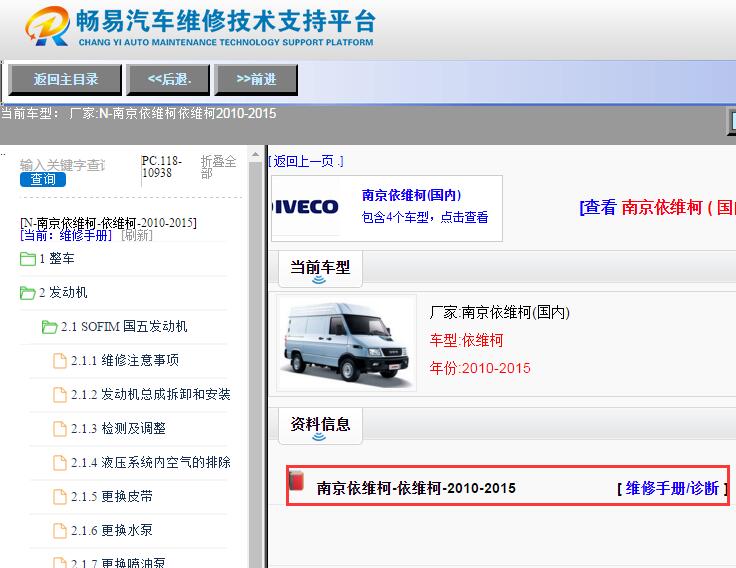Open 2.1.4 液压系统内空气的排除
Image resolution: width=736 pixels, height=568 pixels.
point(151,462)
